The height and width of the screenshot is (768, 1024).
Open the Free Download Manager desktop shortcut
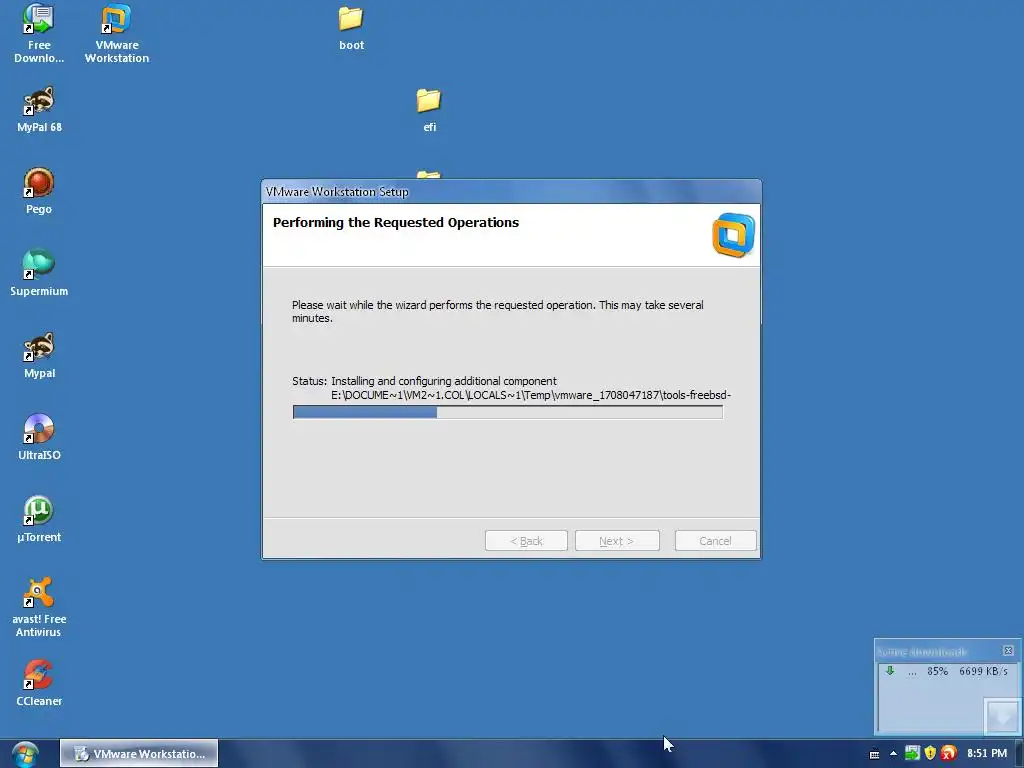39,33
